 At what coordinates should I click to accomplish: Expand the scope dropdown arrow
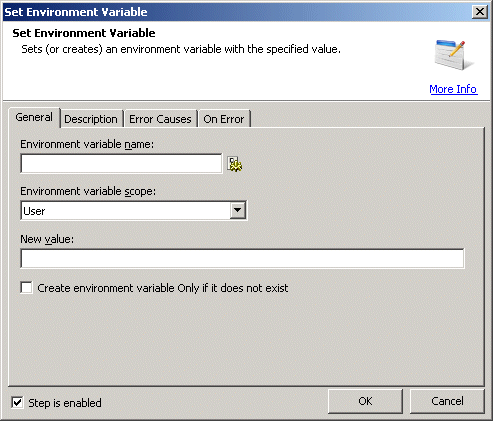click(238, 210)
